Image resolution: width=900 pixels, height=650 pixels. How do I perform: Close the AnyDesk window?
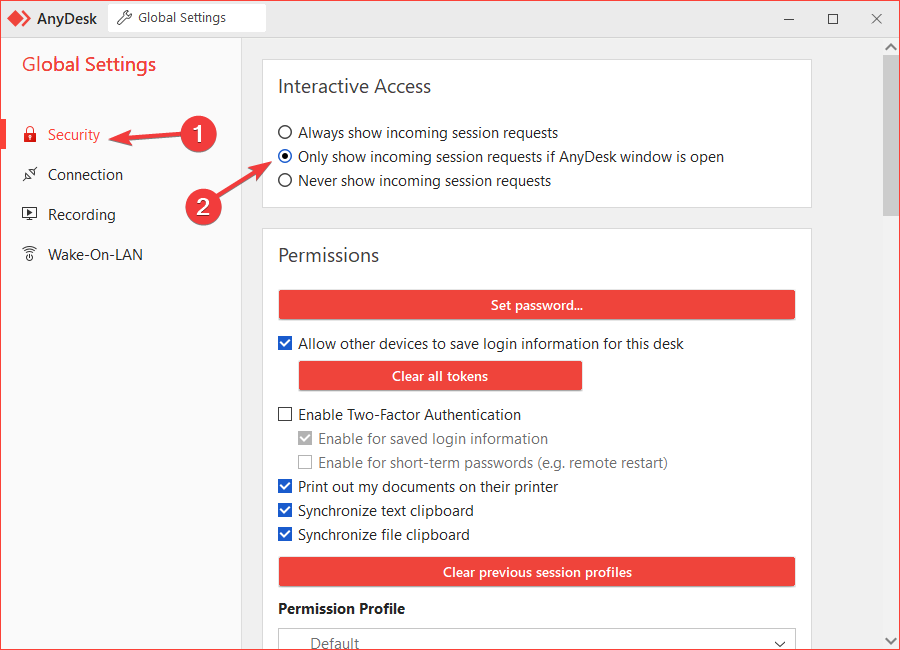[x=876, y=19]
